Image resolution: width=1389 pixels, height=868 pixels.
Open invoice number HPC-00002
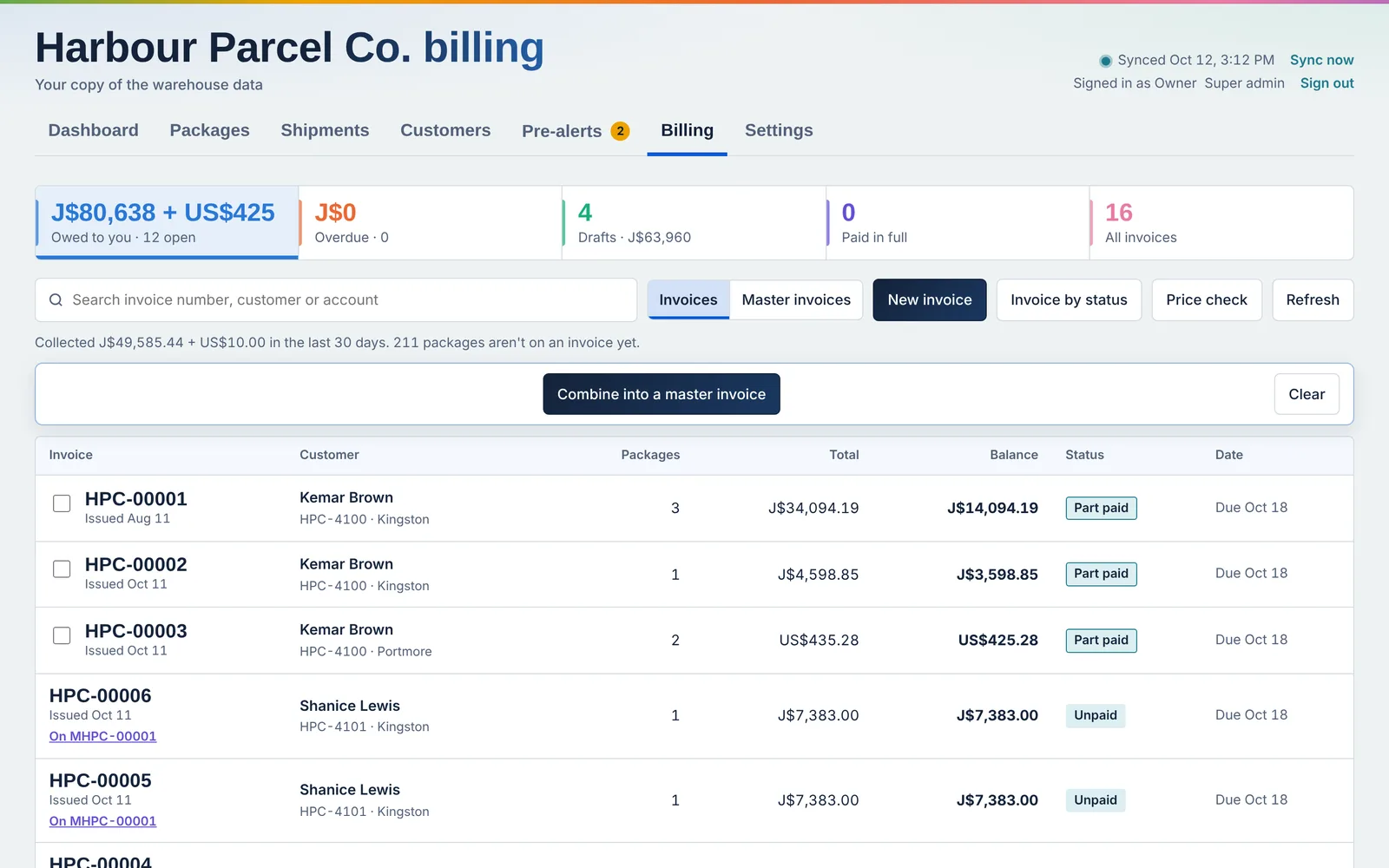coord(135,565)
